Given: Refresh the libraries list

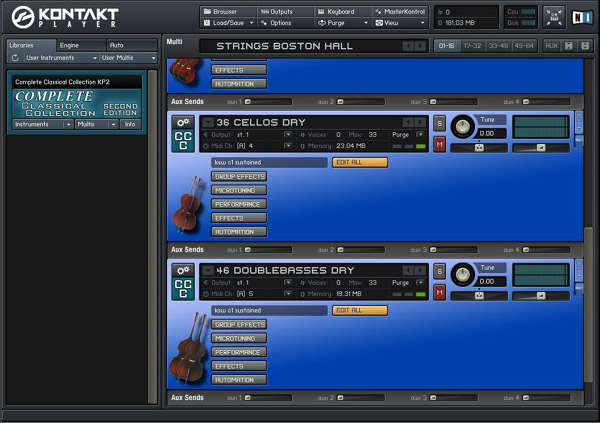Looking at the screenshot, I should click(x=15, y=58).
